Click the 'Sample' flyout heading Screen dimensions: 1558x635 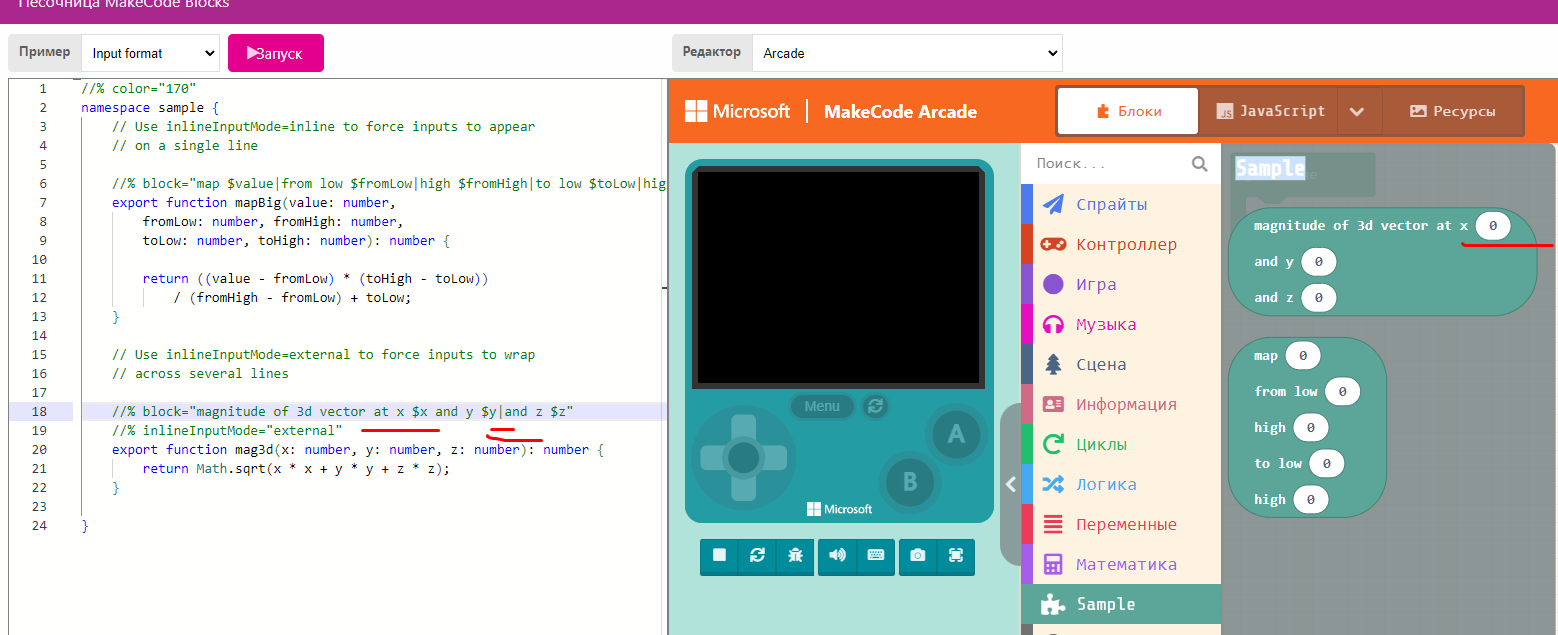1270,168
